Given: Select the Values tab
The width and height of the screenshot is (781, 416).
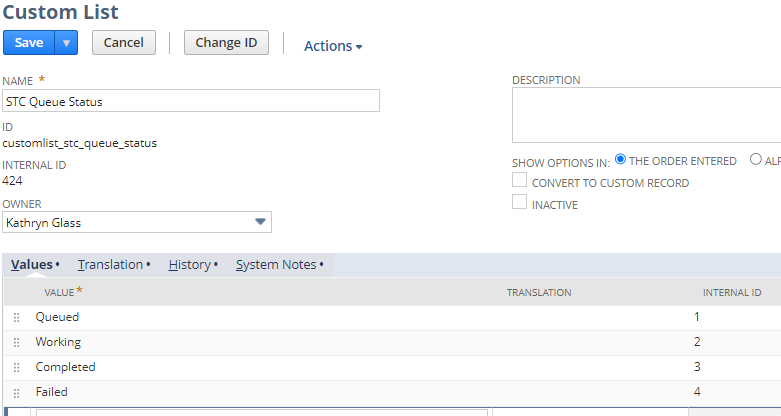Looking at the screenshot, I should [32, 265].
